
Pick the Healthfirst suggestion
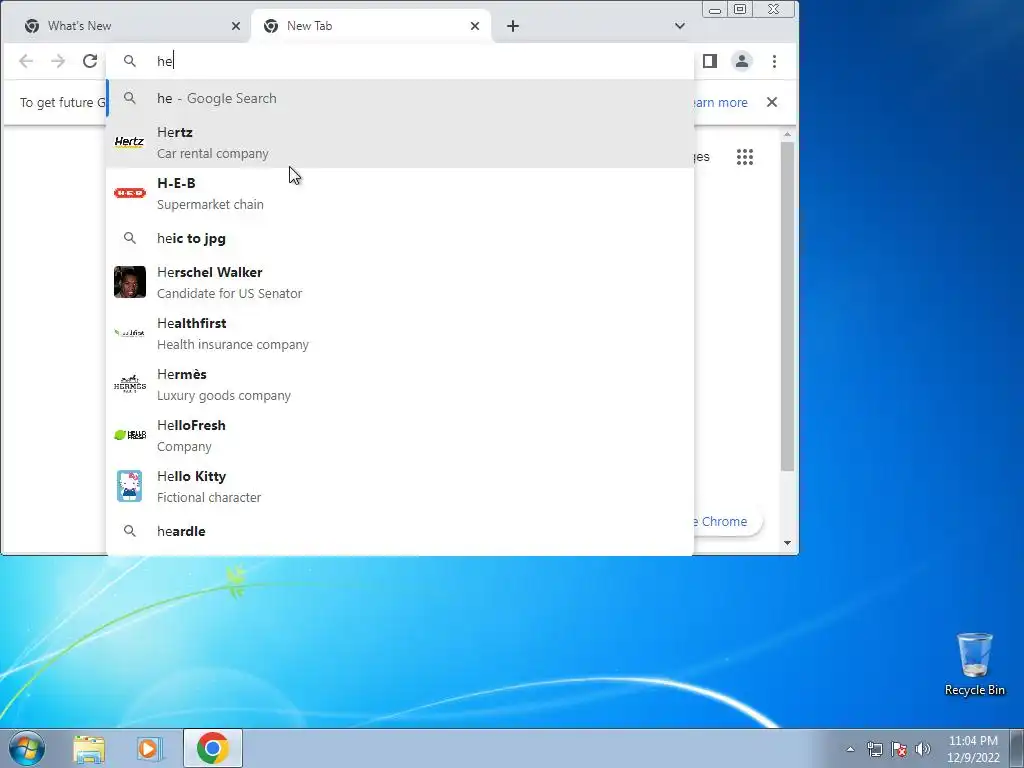pyautogui.click(x=400, y=333)
